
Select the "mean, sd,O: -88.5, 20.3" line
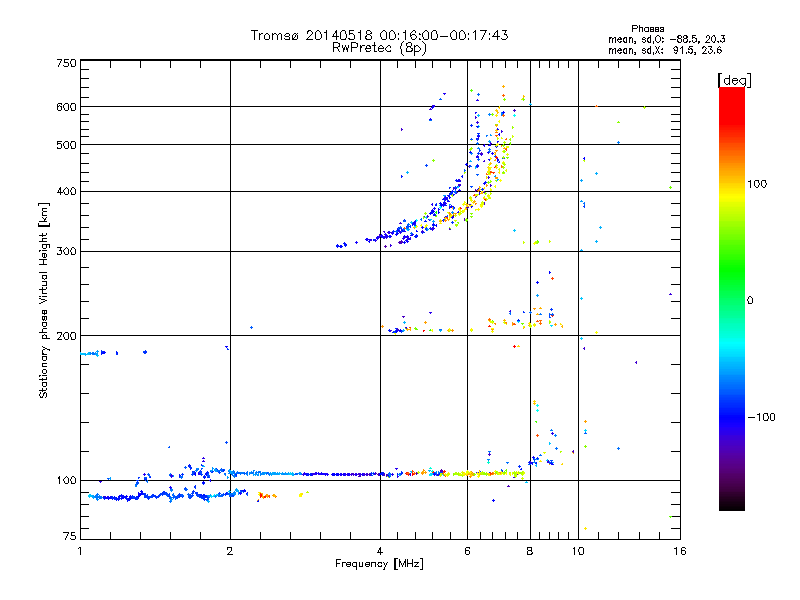pos(666,39)
